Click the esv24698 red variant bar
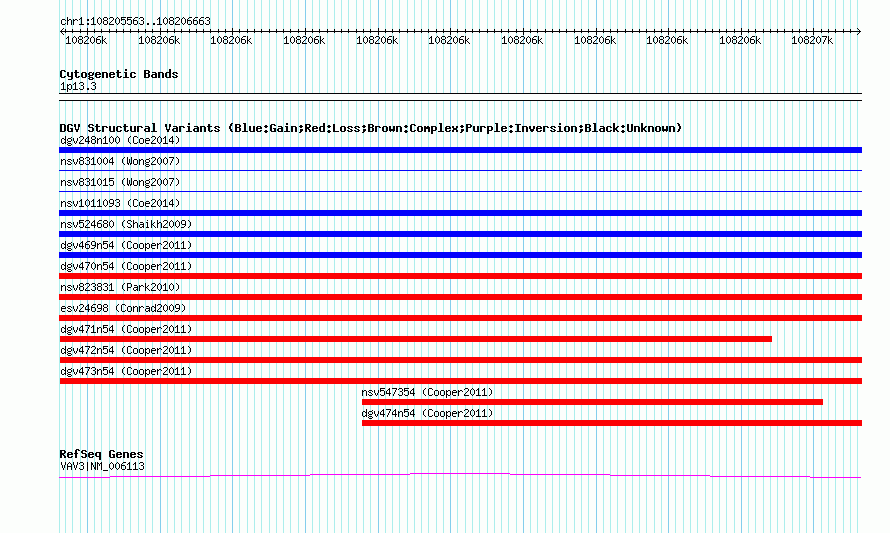Screen dimensions: 890x533 click(460, 318)
